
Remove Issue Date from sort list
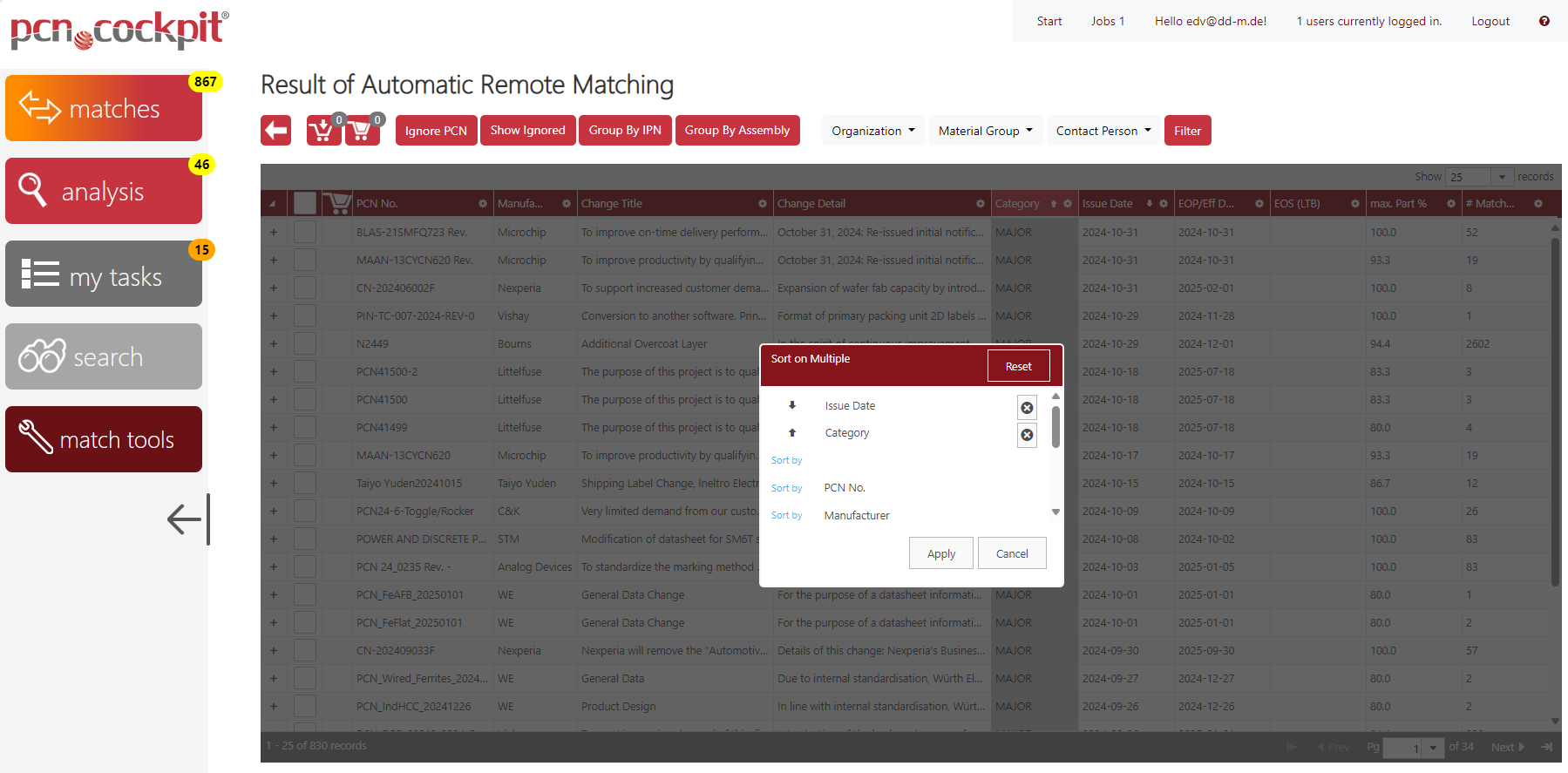coord(1027,408)
